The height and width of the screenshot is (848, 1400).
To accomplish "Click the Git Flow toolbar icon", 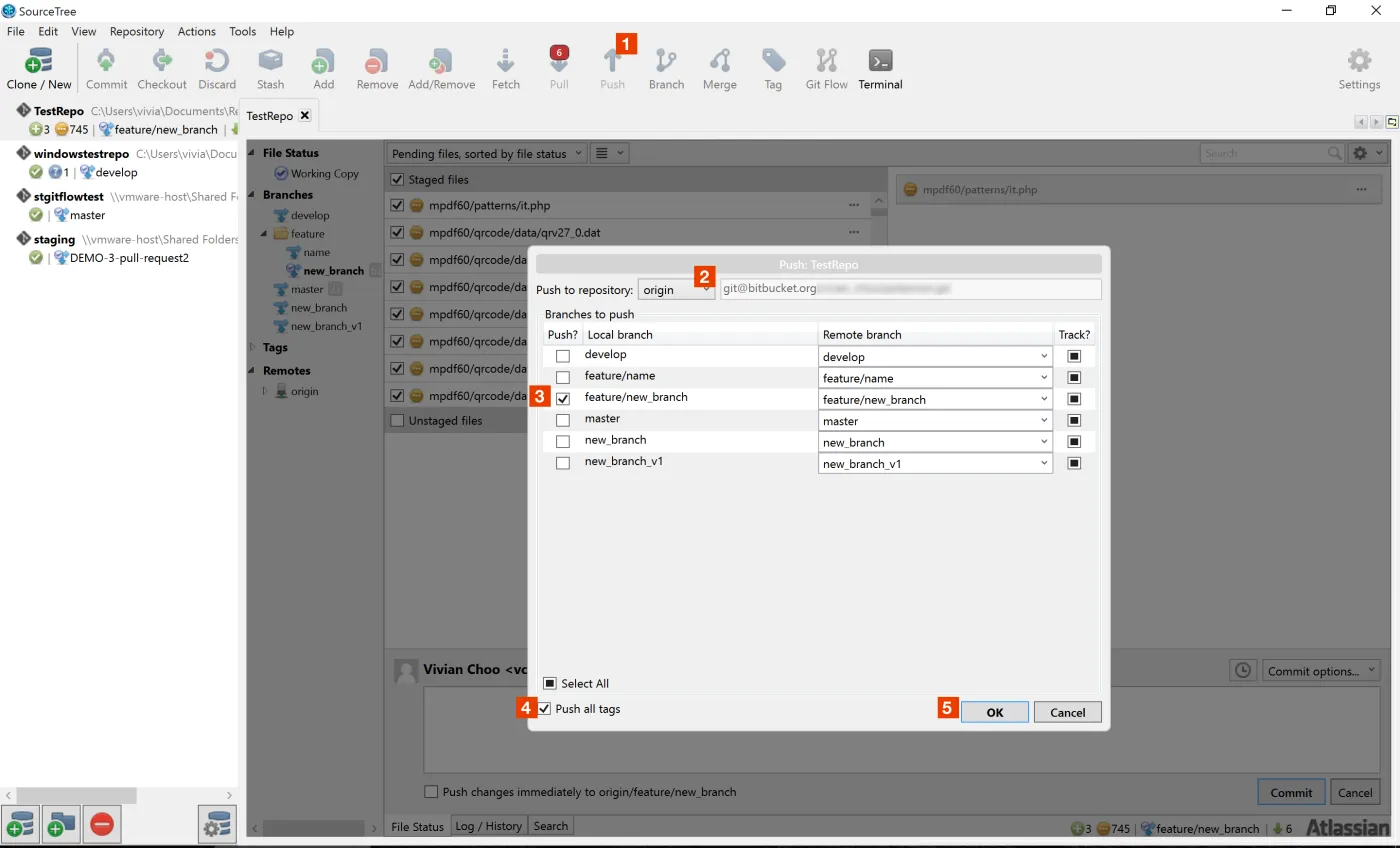I will (x=826, y=68).
